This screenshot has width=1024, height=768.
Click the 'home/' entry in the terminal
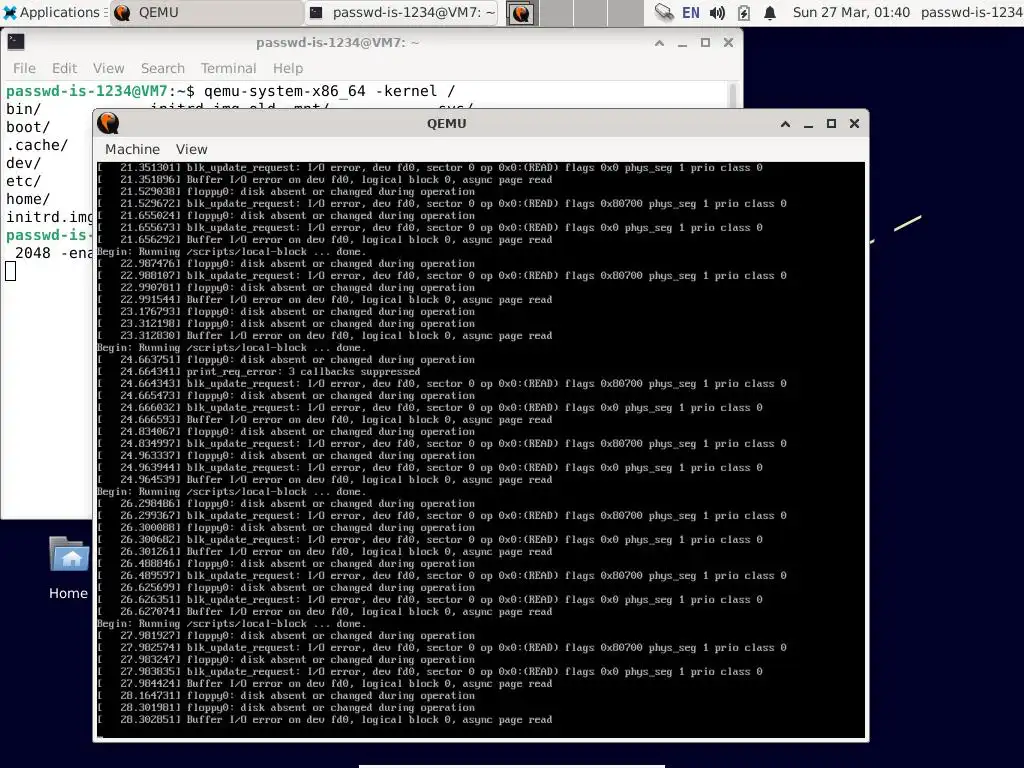pos(28,199)
